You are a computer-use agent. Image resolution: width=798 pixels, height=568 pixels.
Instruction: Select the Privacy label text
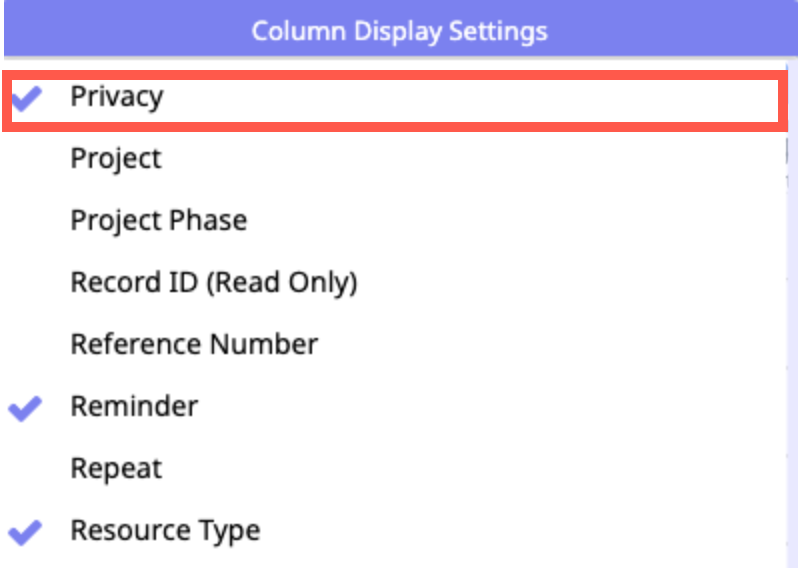point(116,97)
